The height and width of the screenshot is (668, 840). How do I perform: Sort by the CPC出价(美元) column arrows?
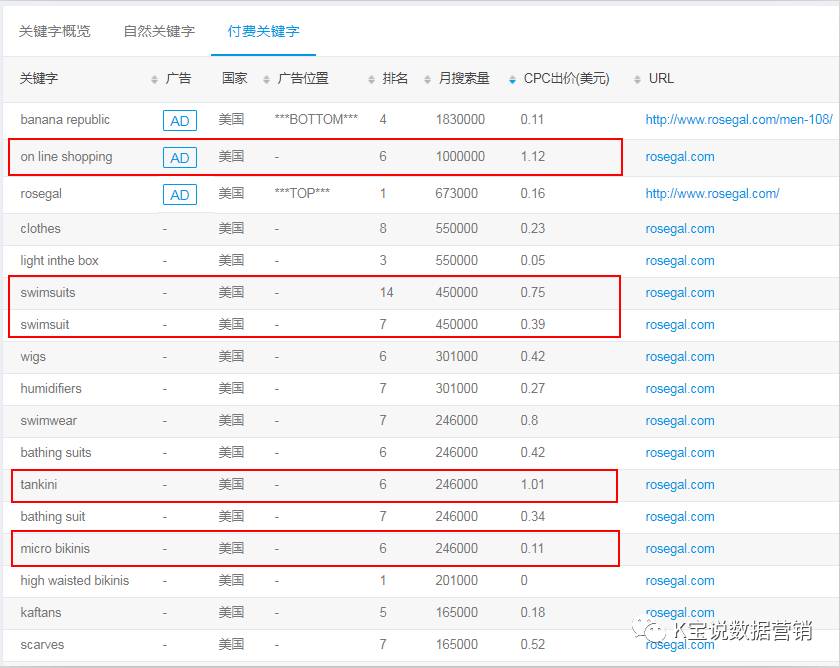tap(637, 79)
